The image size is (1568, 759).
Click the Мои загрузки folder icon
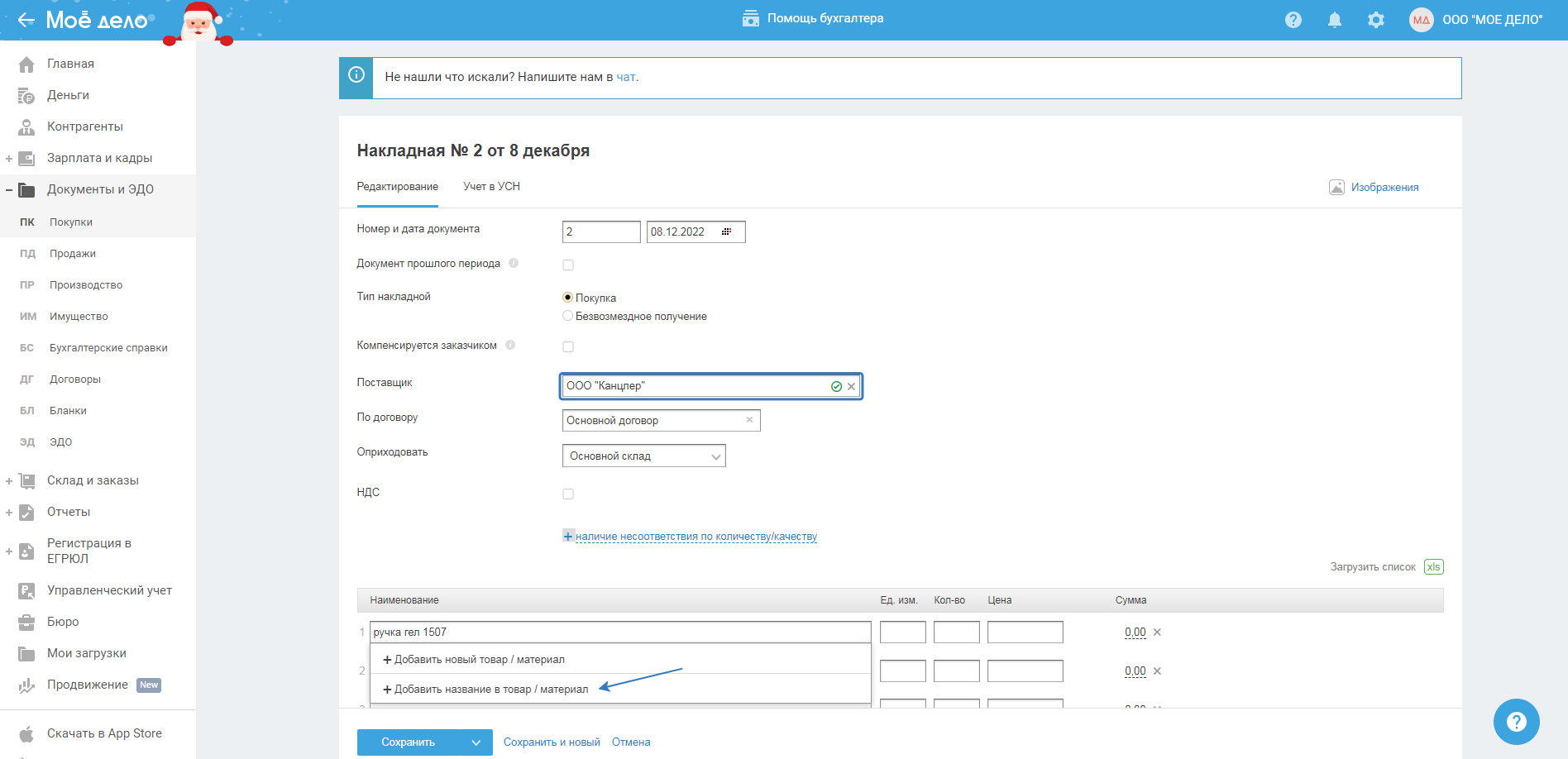[x=26, y=654]
